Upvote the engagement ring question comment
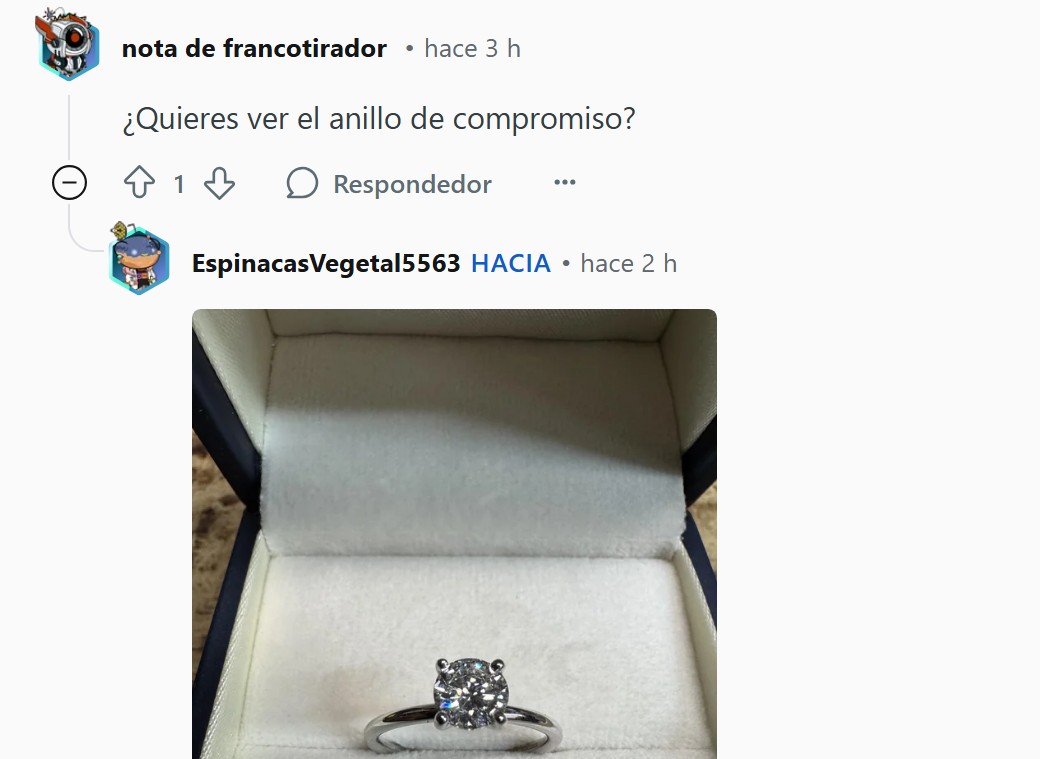Image resolution: width=1040 pixels, height=759 pixels. click(x=139, y=182)
